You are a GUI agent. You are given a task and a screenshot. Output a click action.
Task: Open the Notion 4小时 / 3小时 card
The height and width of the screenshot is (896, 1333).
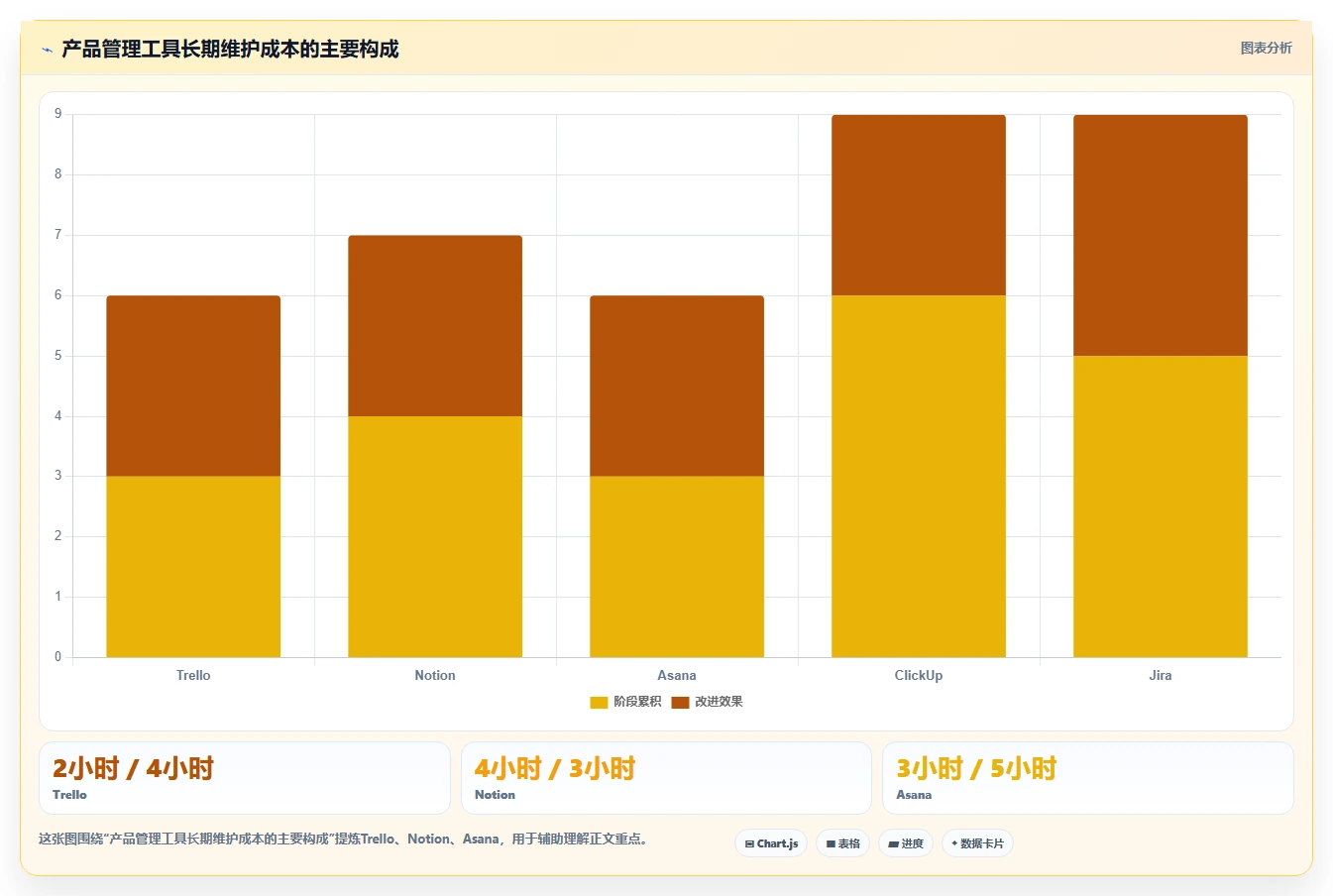[x=666, y=778]
